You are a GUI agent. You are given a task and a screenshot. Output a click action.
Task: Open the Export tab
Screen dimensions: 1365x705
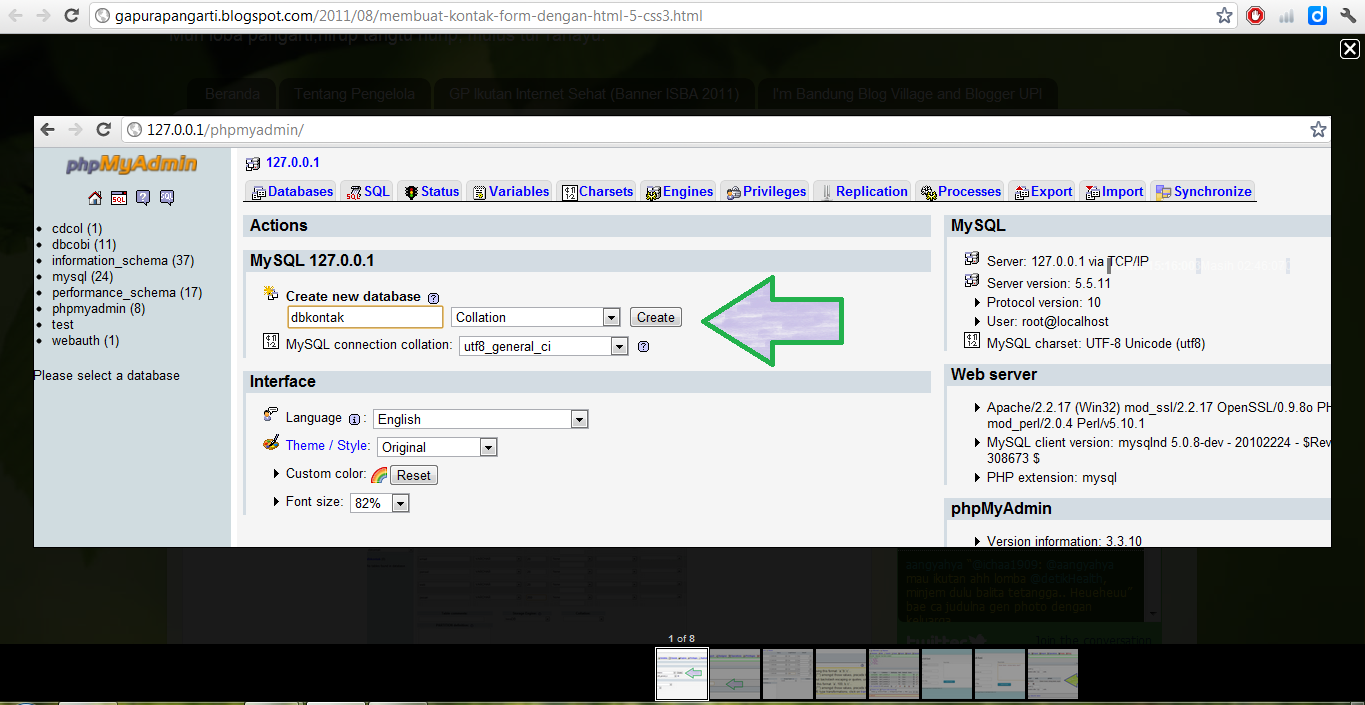point(1042,191)
